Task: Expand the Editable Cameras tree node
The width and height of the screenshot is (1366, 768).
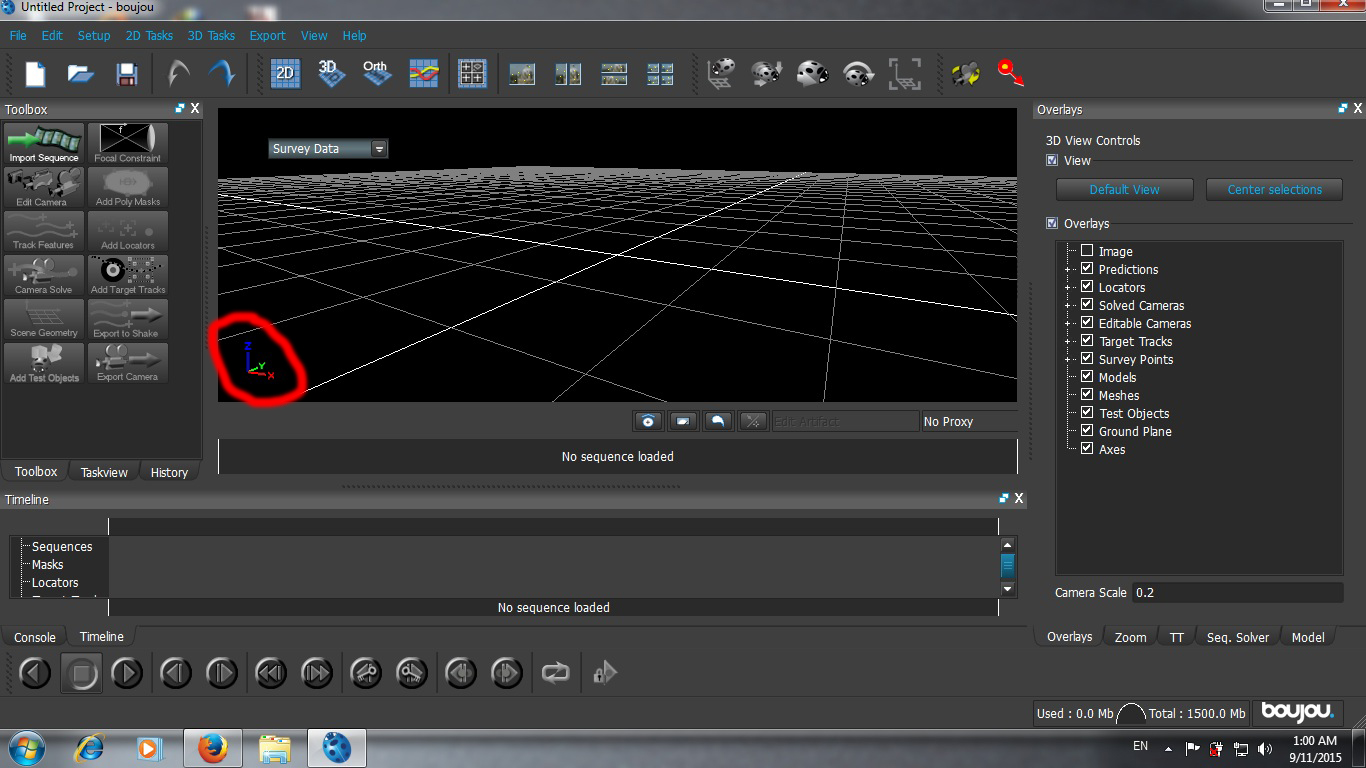Action: coord(1070,323)
